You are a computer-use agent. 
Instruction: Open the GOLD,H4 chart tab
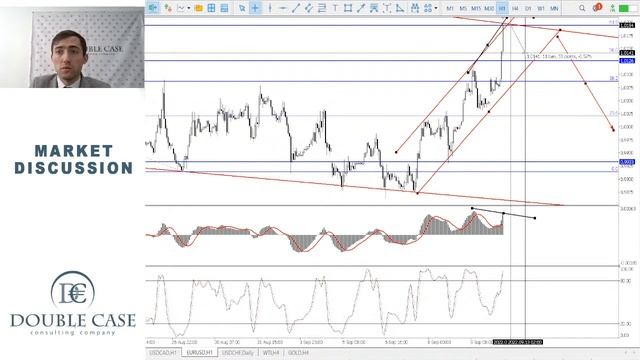point(298,352)
